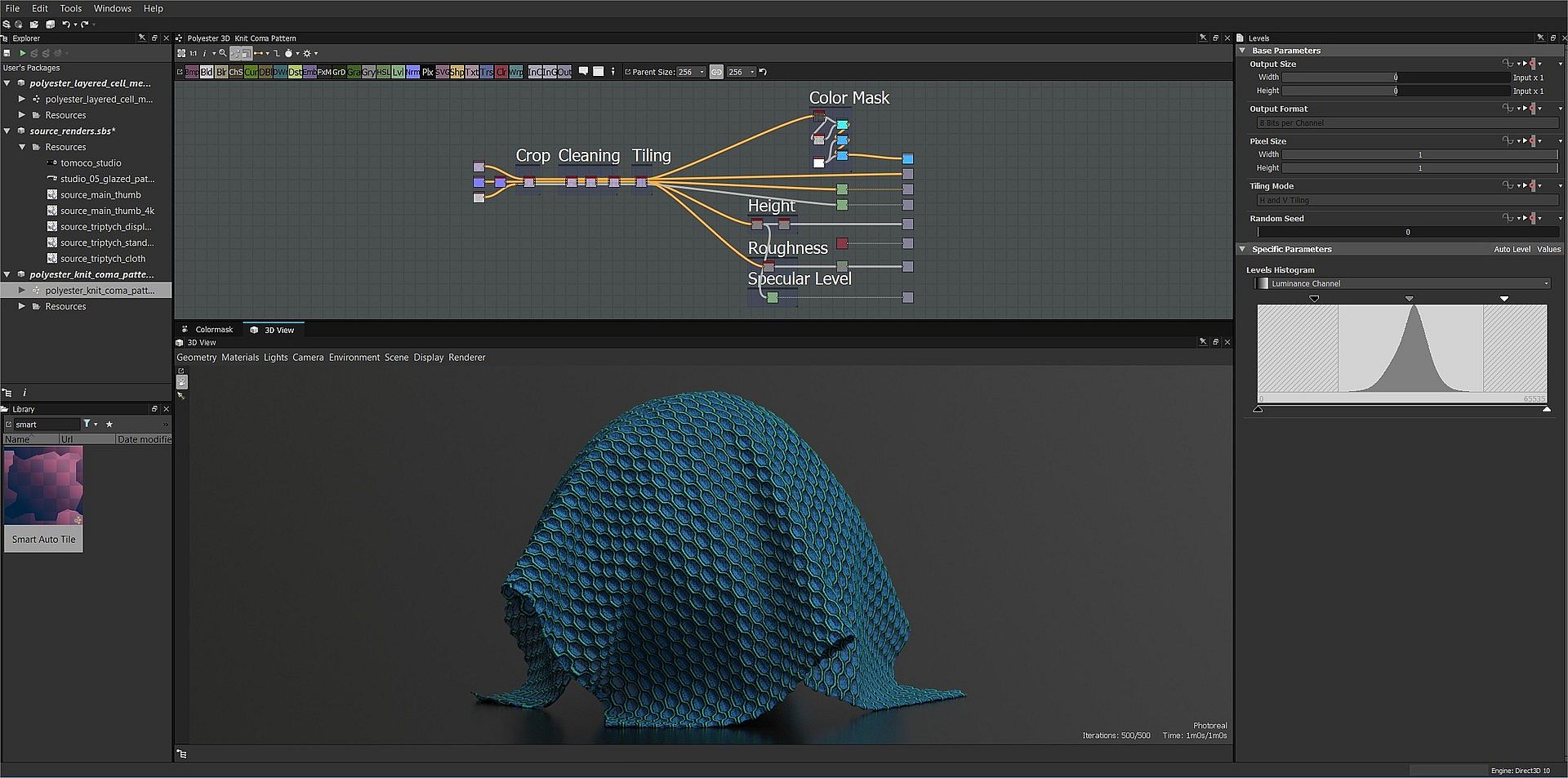Click the Levels (Lvl) node shortcut
Viewport: 1568px width, 778px height.
coord(398,72)
